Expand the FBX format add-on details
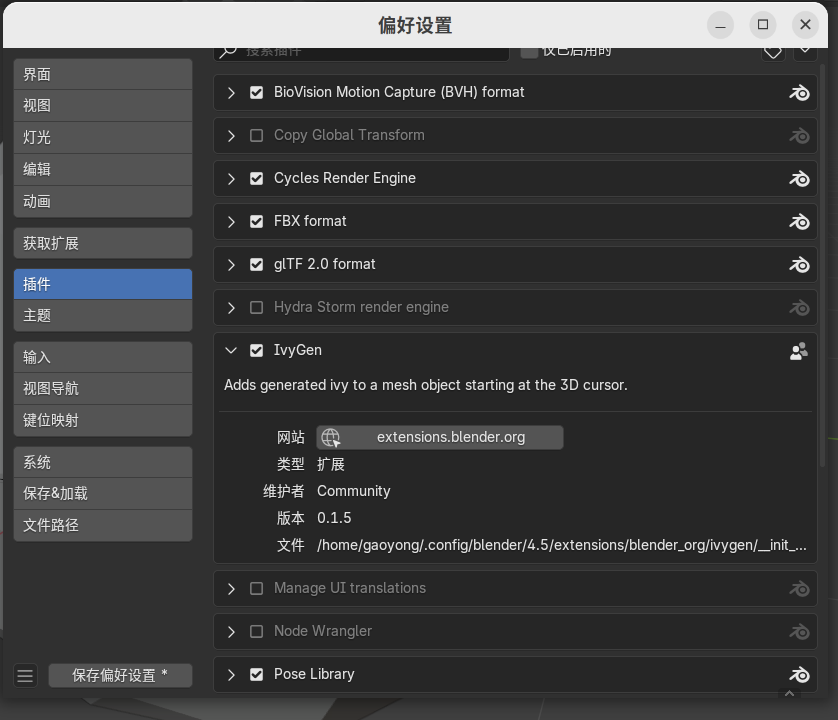The height and width of the screenshot is (720, 838). click(231, 222)
